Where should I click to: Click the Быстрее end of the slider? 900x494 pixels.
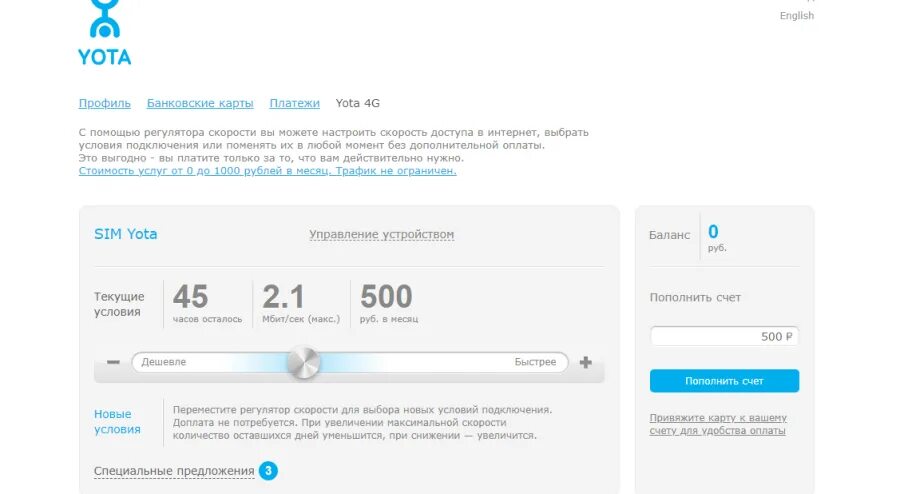click(x=535, y=362)
